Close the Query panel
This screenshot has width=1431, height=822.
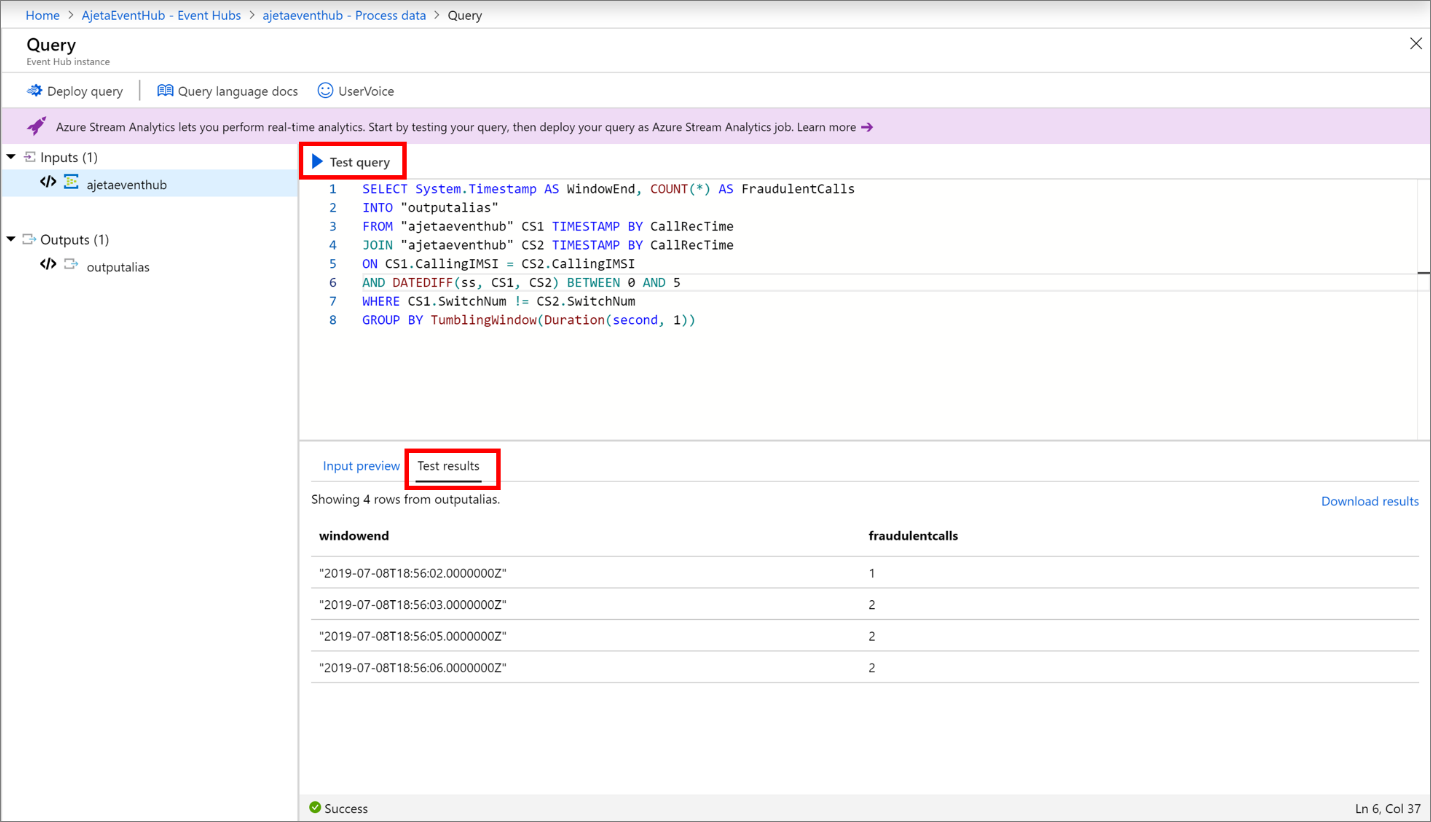(1415, 44)
